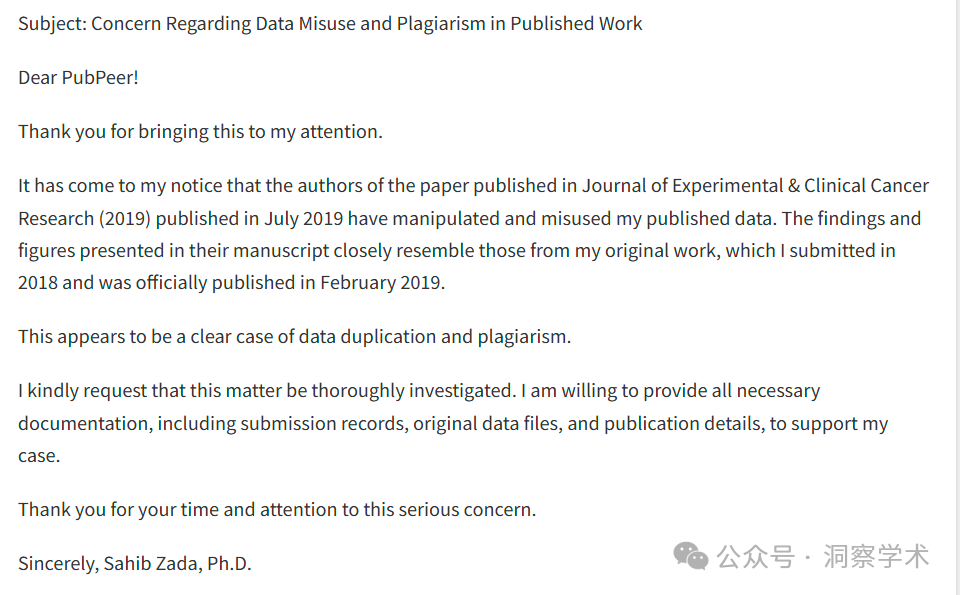Click the WeChat logo icon in the watermark
This screenshot has width=960, height=595.
pyautogui.click(x=691, y=555)
